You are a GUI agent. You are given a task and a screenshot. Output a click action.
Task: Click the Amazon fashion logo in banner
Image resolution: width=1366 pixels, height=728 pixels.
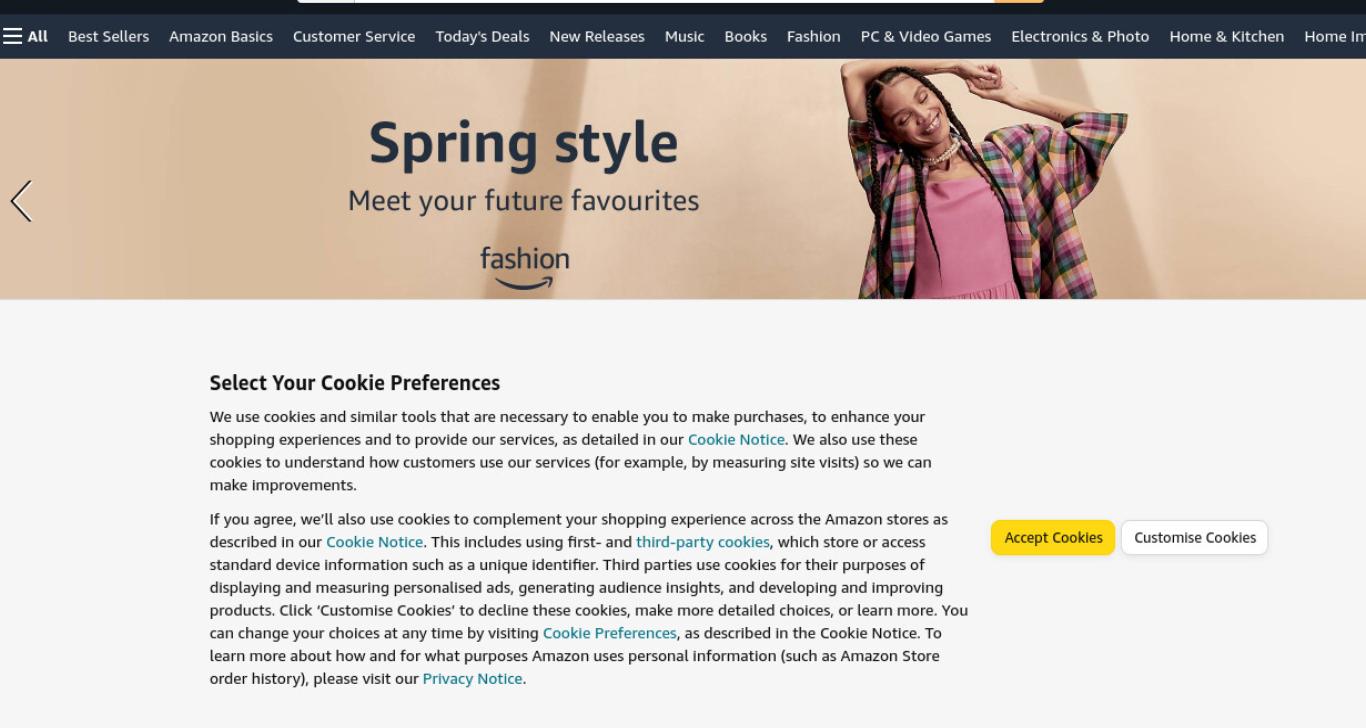click(x=524, y=268)
